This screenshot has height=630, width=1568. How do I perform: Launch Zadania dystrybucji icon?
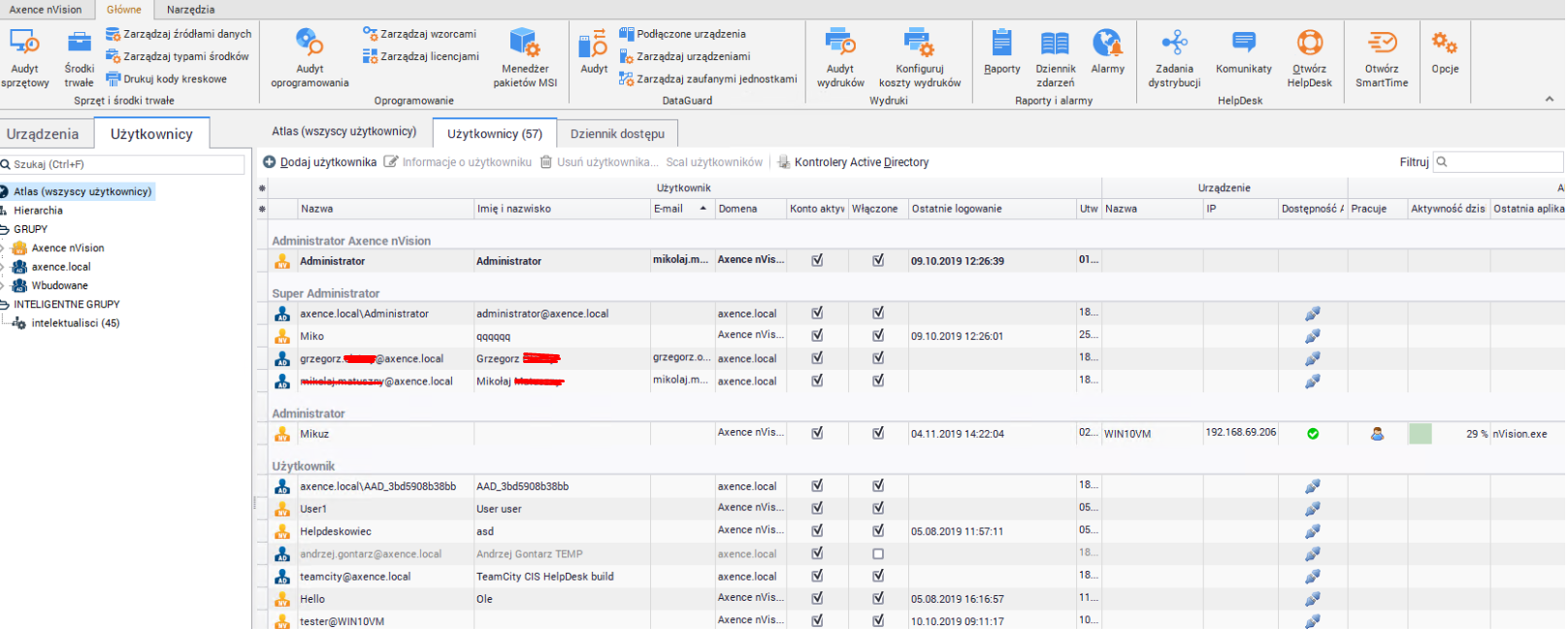[x=1174, y=45]
